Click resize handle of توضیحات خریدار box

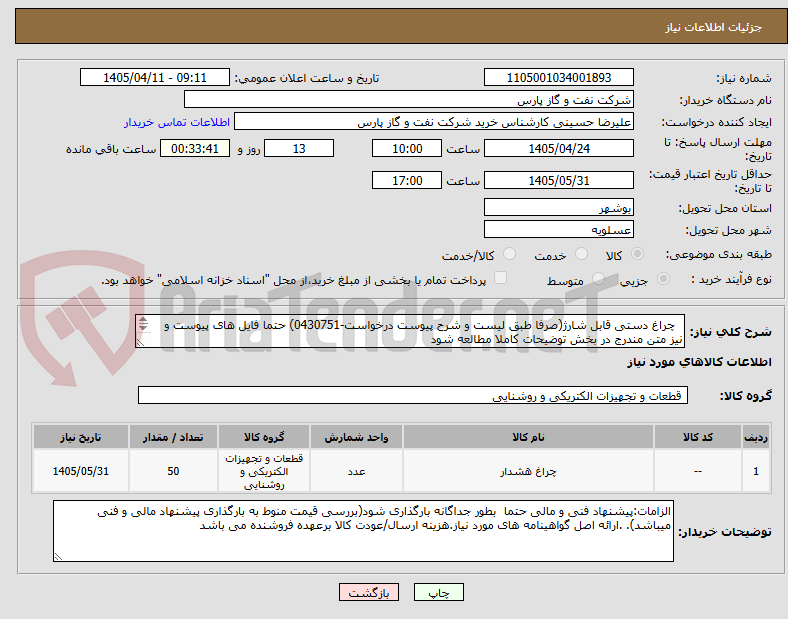(x=58, y=557)
